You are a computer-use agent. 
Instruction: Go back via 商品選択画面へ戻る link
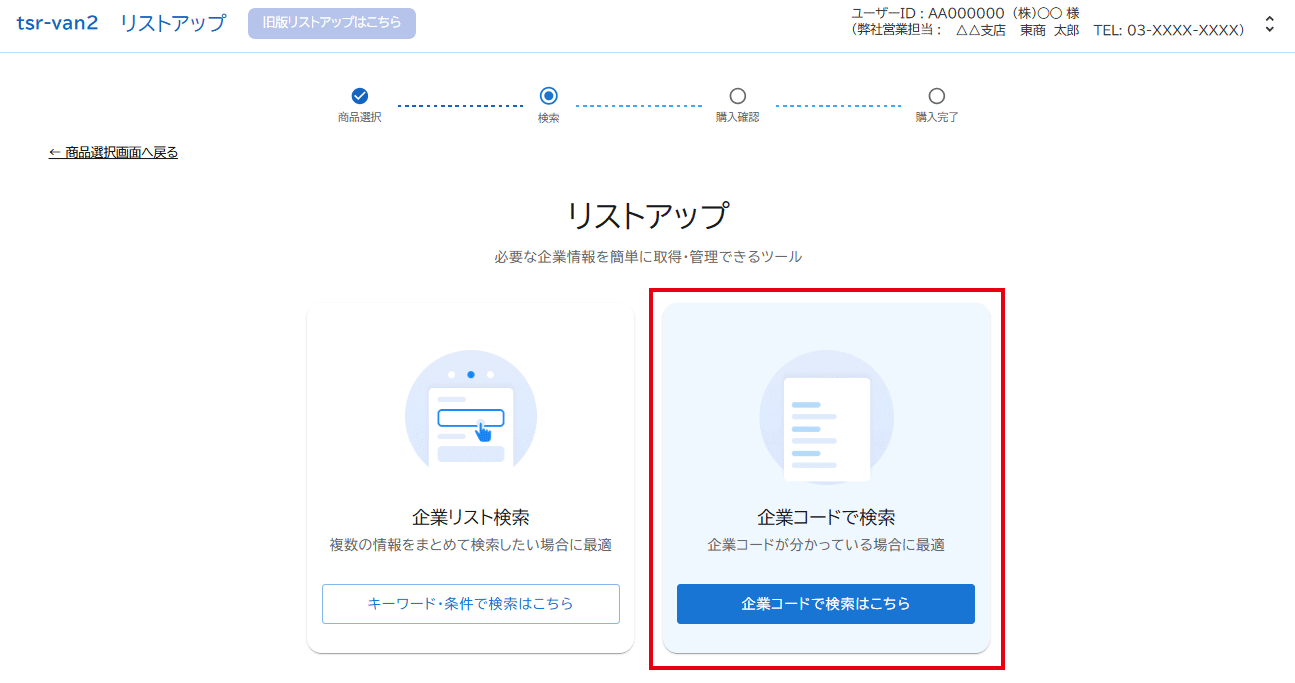tap(114, 153)
